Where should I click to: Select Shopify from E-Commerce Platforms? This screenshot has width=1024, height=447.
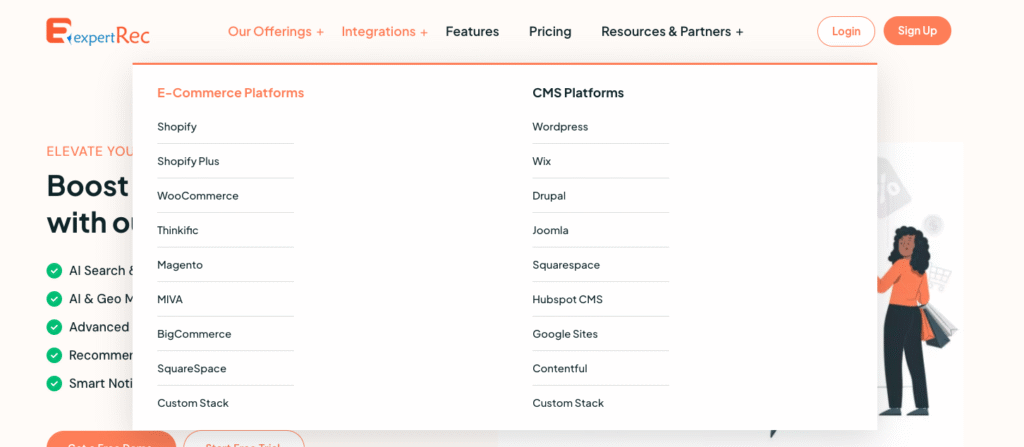click(177, 127)
